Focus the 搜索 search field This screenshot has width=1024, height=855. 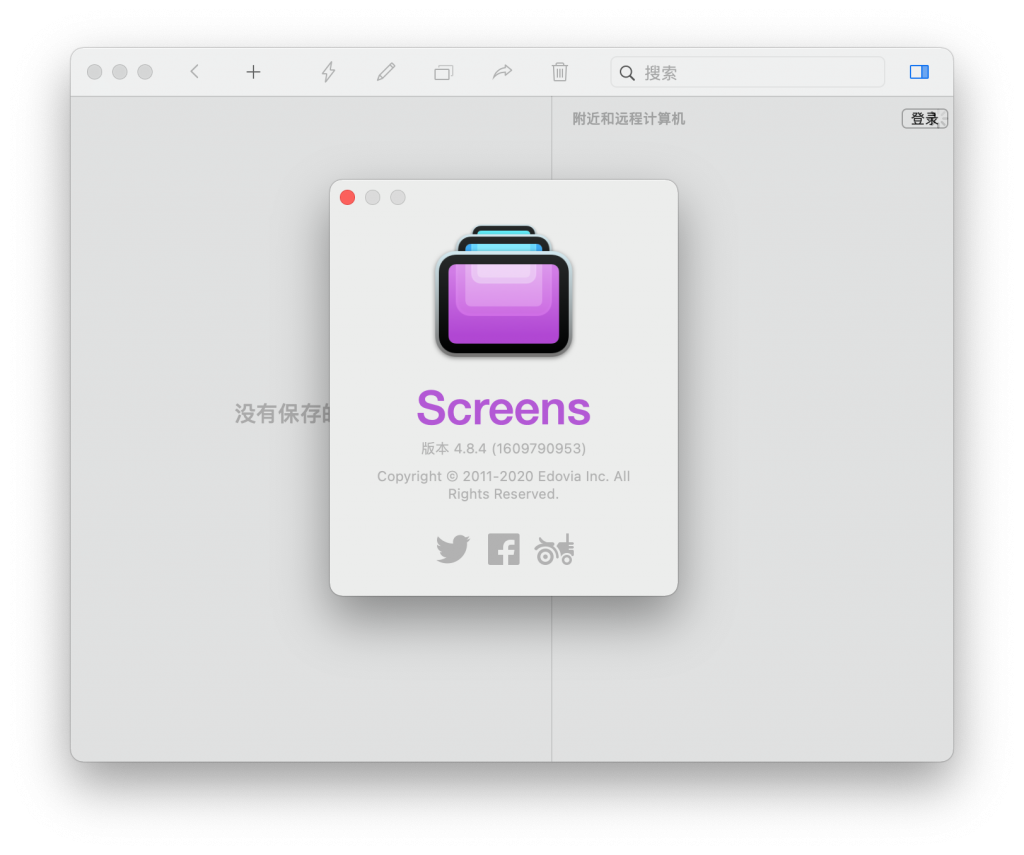pos(747,73)
